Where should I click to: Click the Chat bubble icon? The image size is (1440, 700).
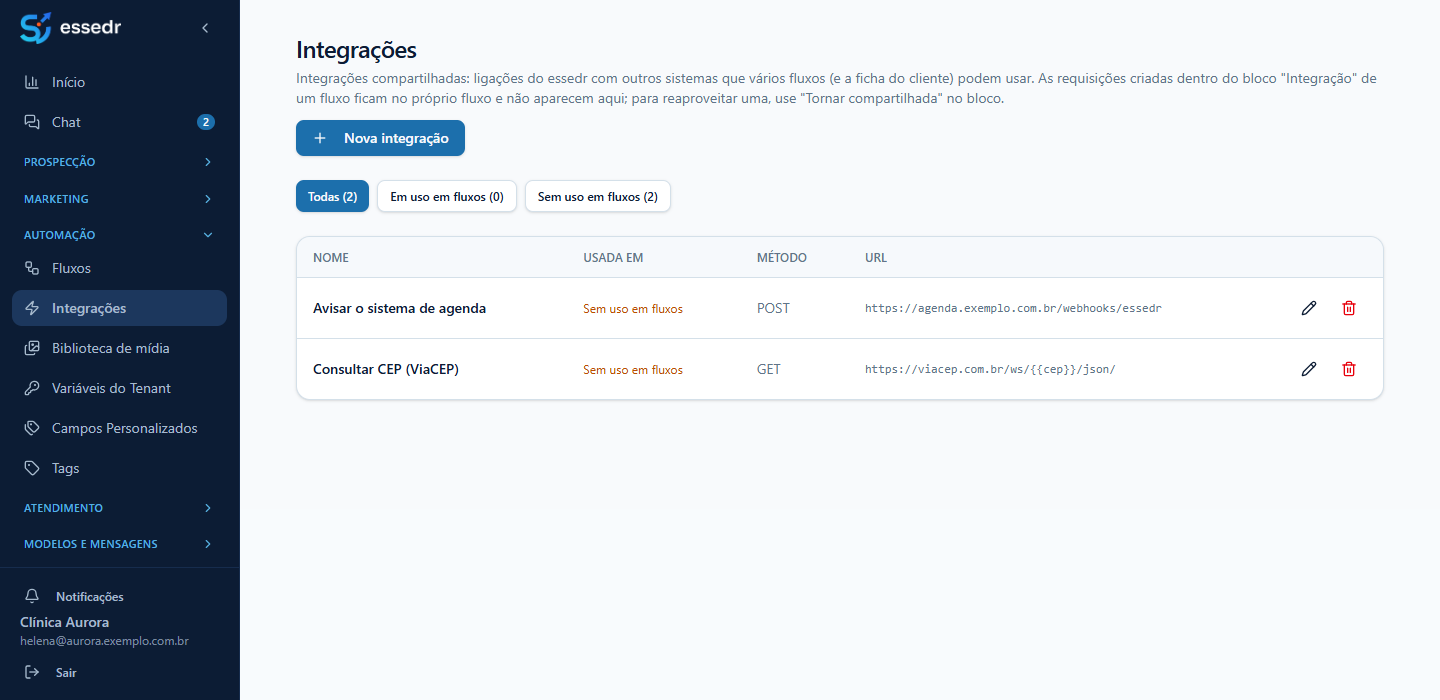(x=32, y=122)
